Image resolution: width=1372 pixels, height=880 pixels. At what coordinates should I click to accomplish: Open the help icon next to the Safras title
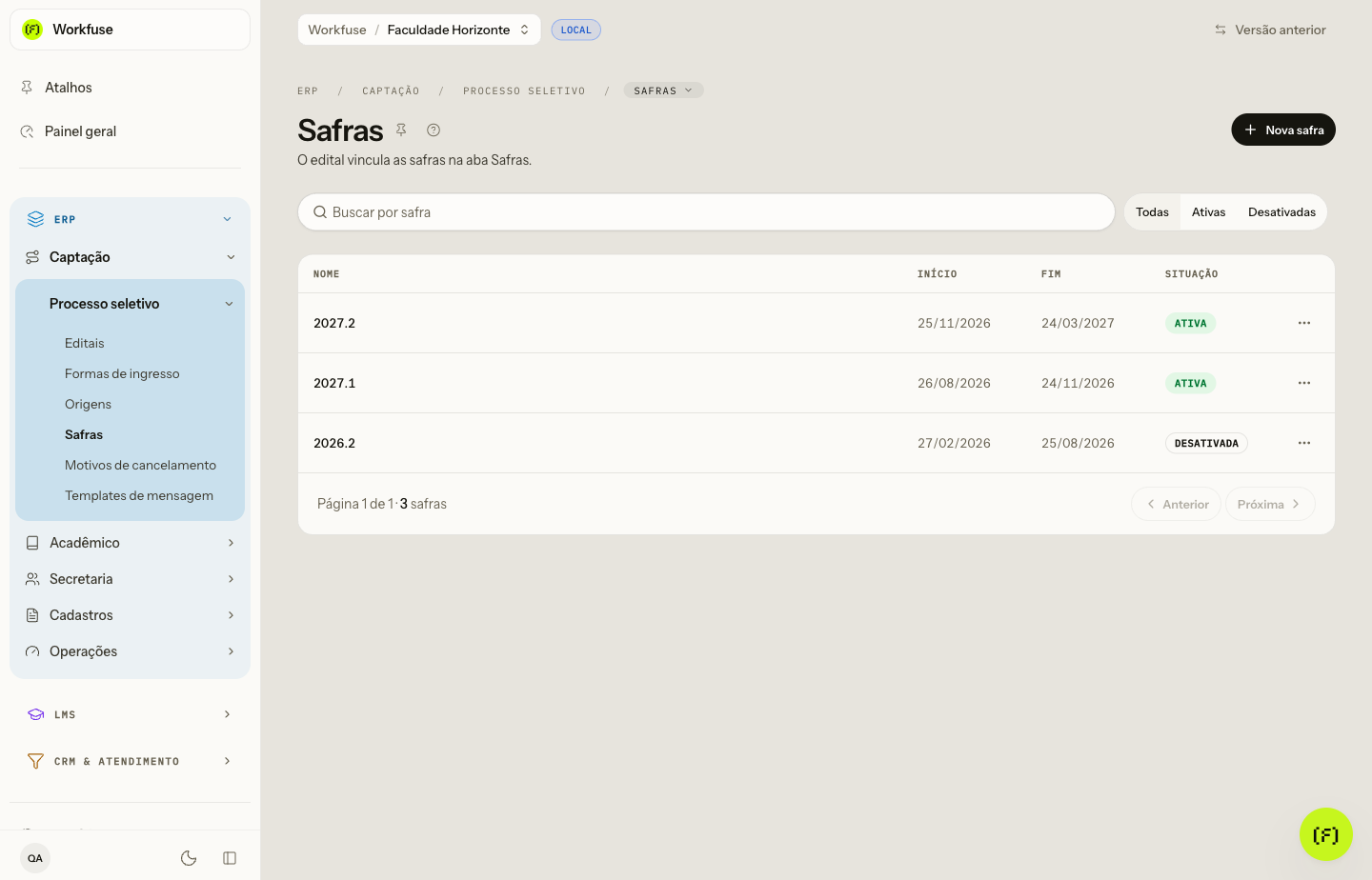[x=434, y=130]
